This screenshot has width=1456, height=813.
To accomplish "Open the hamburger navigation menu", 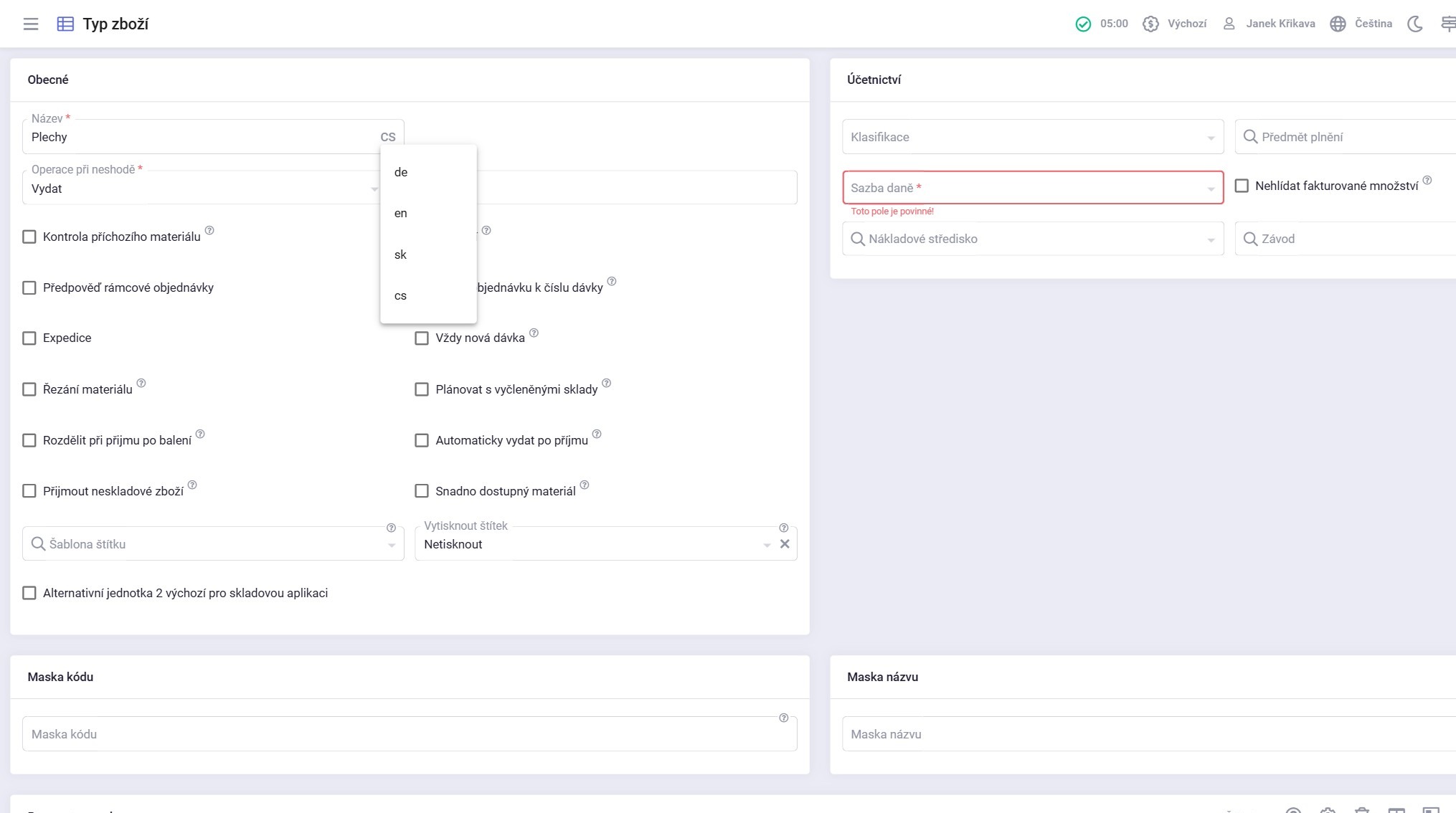I will (x=31, y=24).
